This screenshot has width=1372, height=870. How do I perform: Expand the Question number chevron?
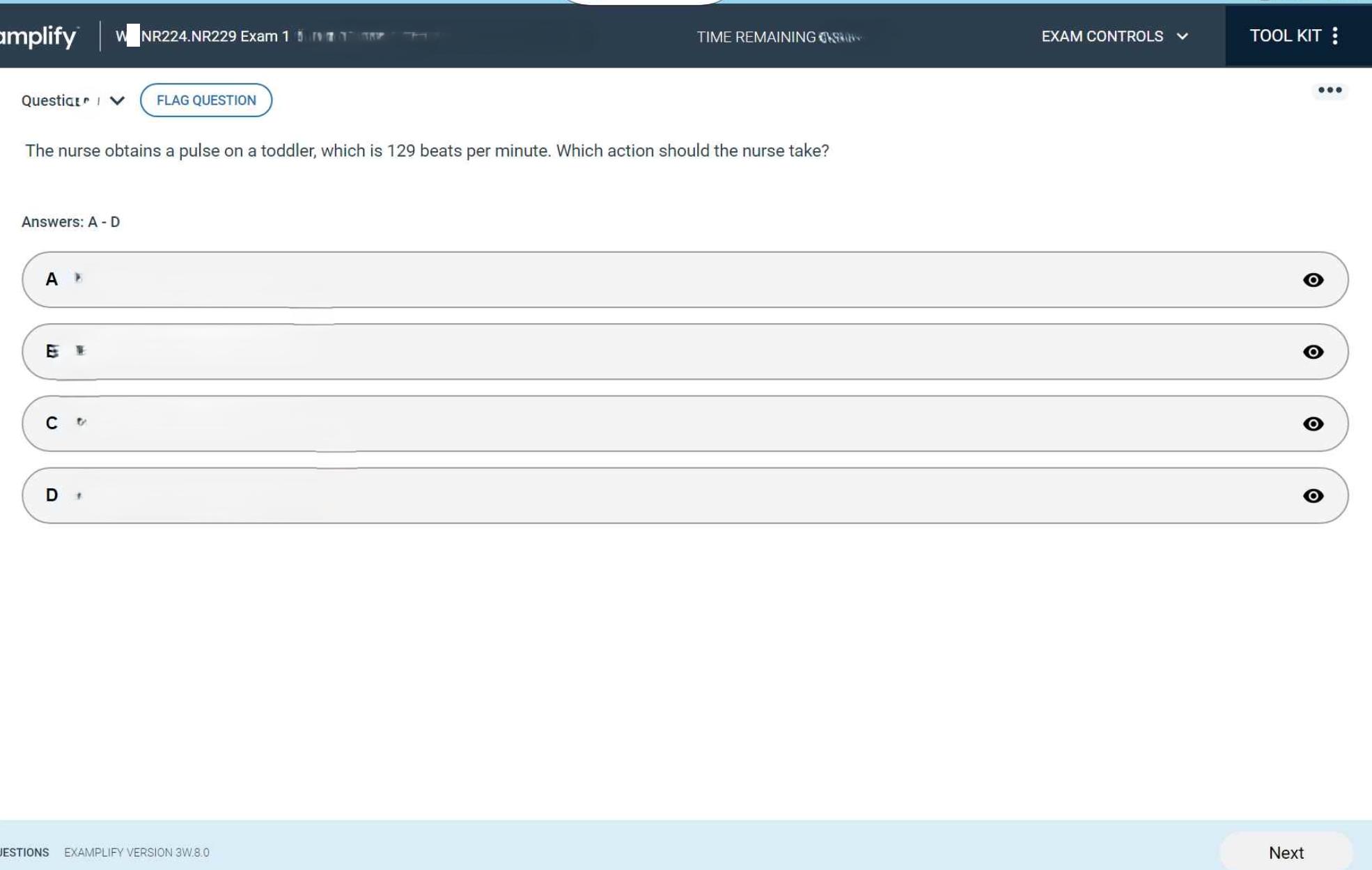click(117, 101)
